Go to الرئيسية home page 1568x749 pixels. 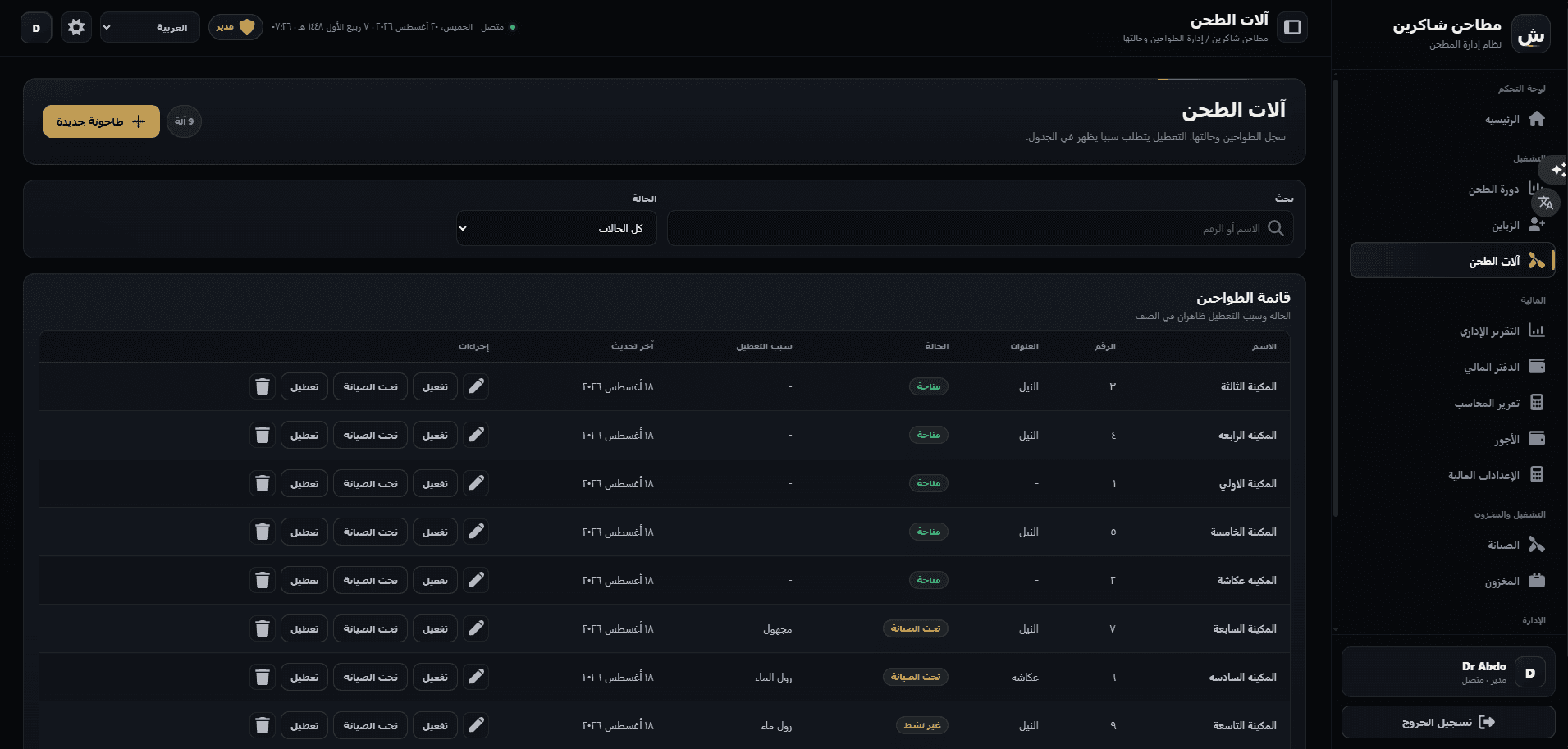point(1452,119)
